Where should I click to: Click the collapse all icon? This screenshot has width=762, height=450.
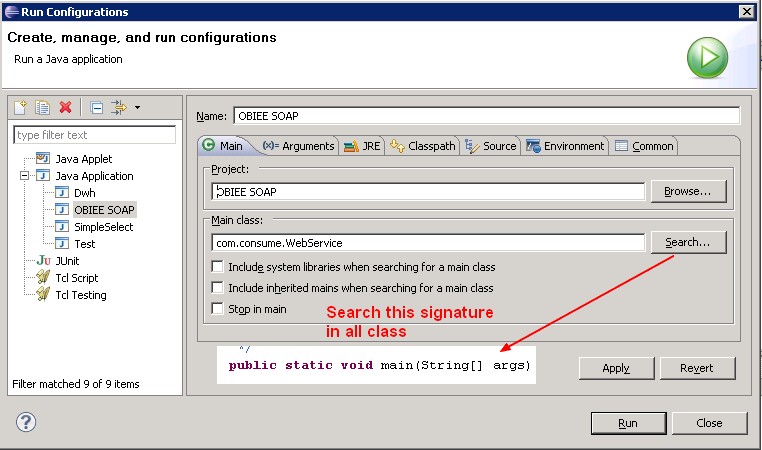pyautogui.click(x=96, y=108)
